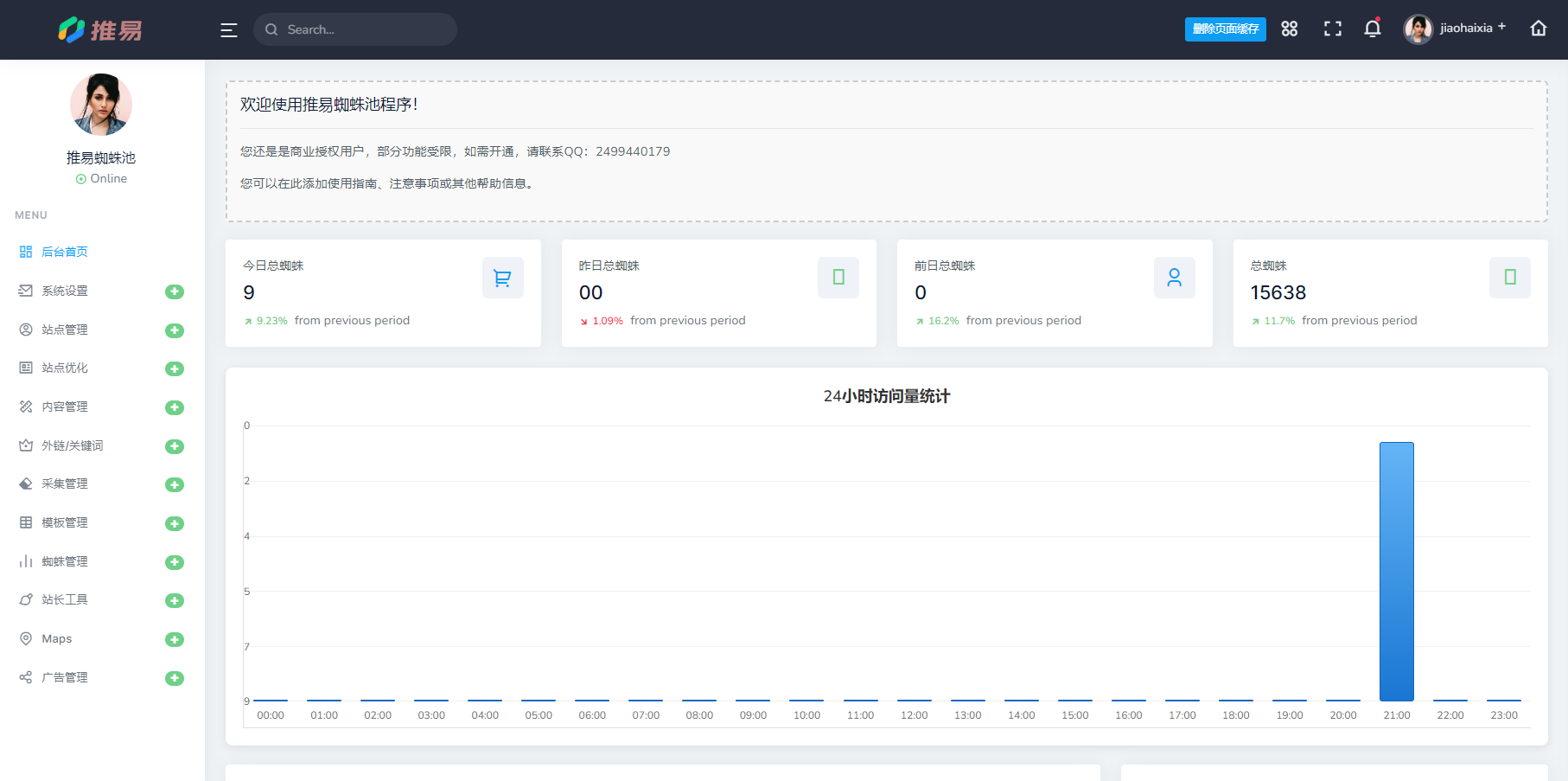
Task: Click the home icon in header
Action: pos(1538,29)
